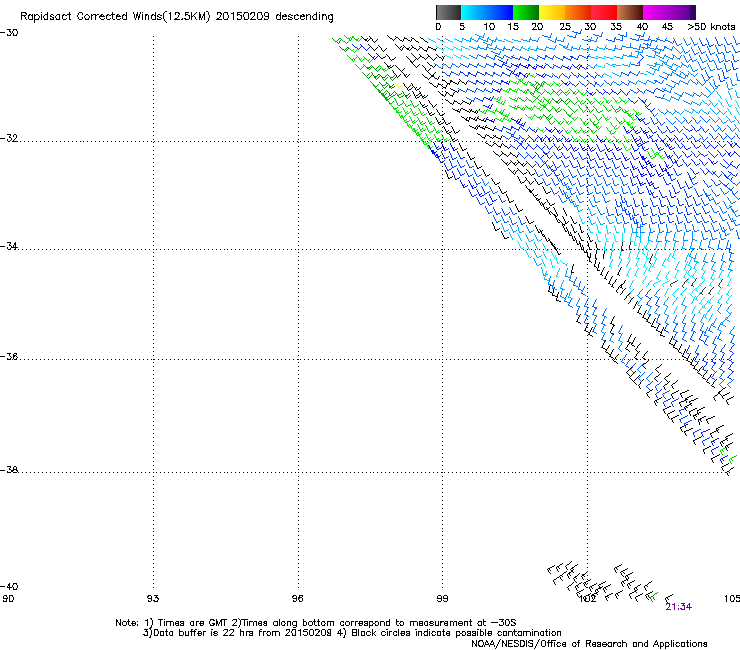Click the '102' longitude axis label

pos(588,599)
